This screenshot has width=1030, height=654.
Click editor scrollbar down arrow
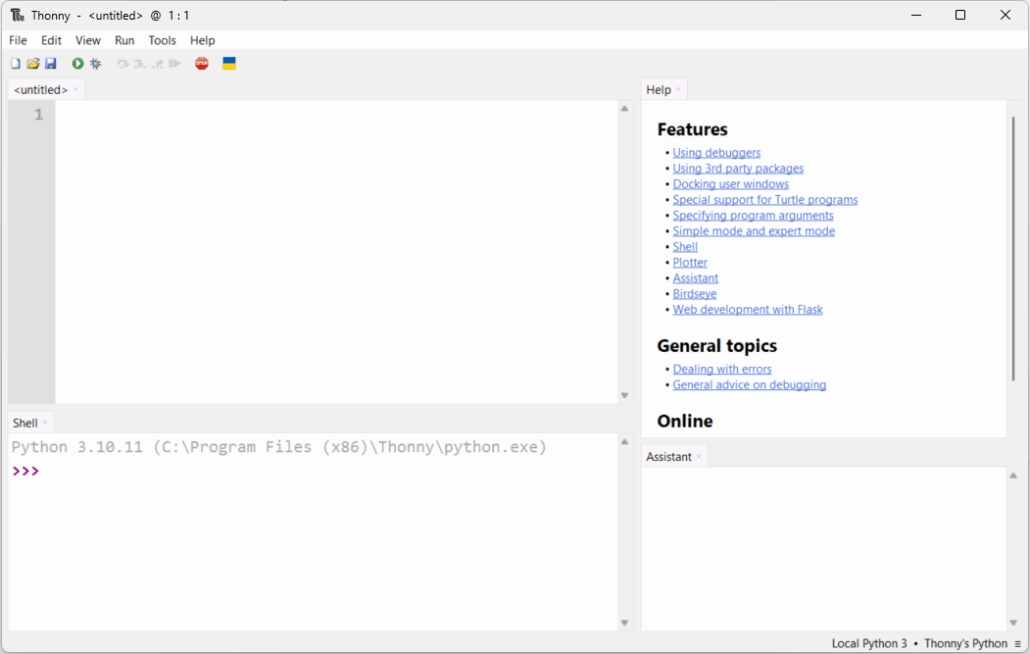(625, 395)
